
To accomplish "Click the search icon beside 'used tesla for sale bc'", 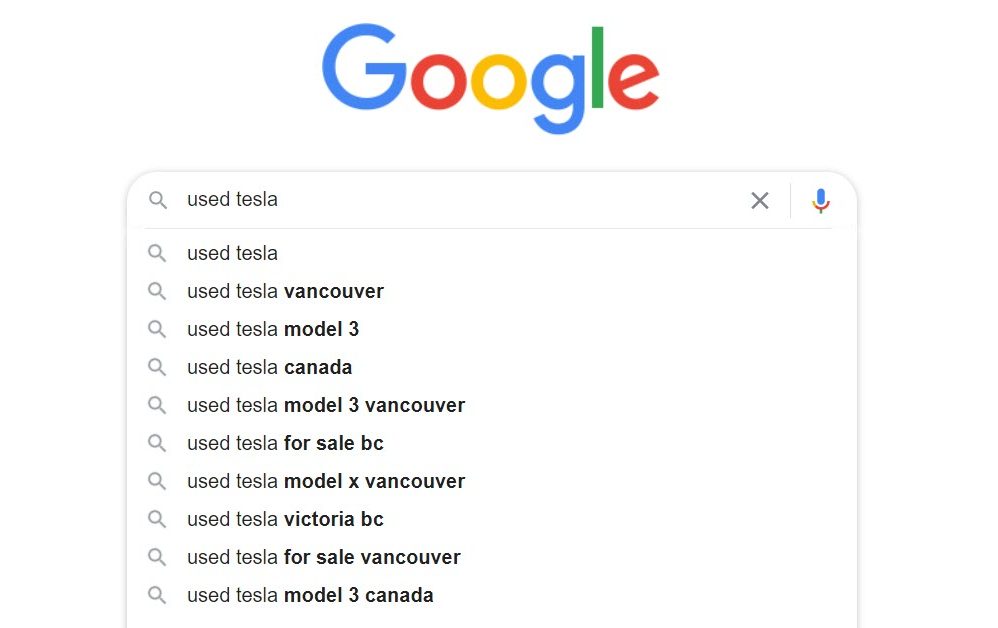I will [x=157, y=443].
